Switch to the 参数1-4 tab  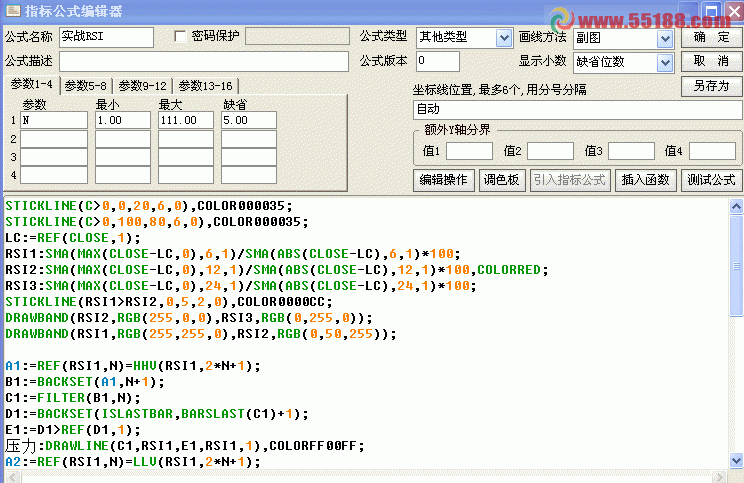click(x=32, y=84)
